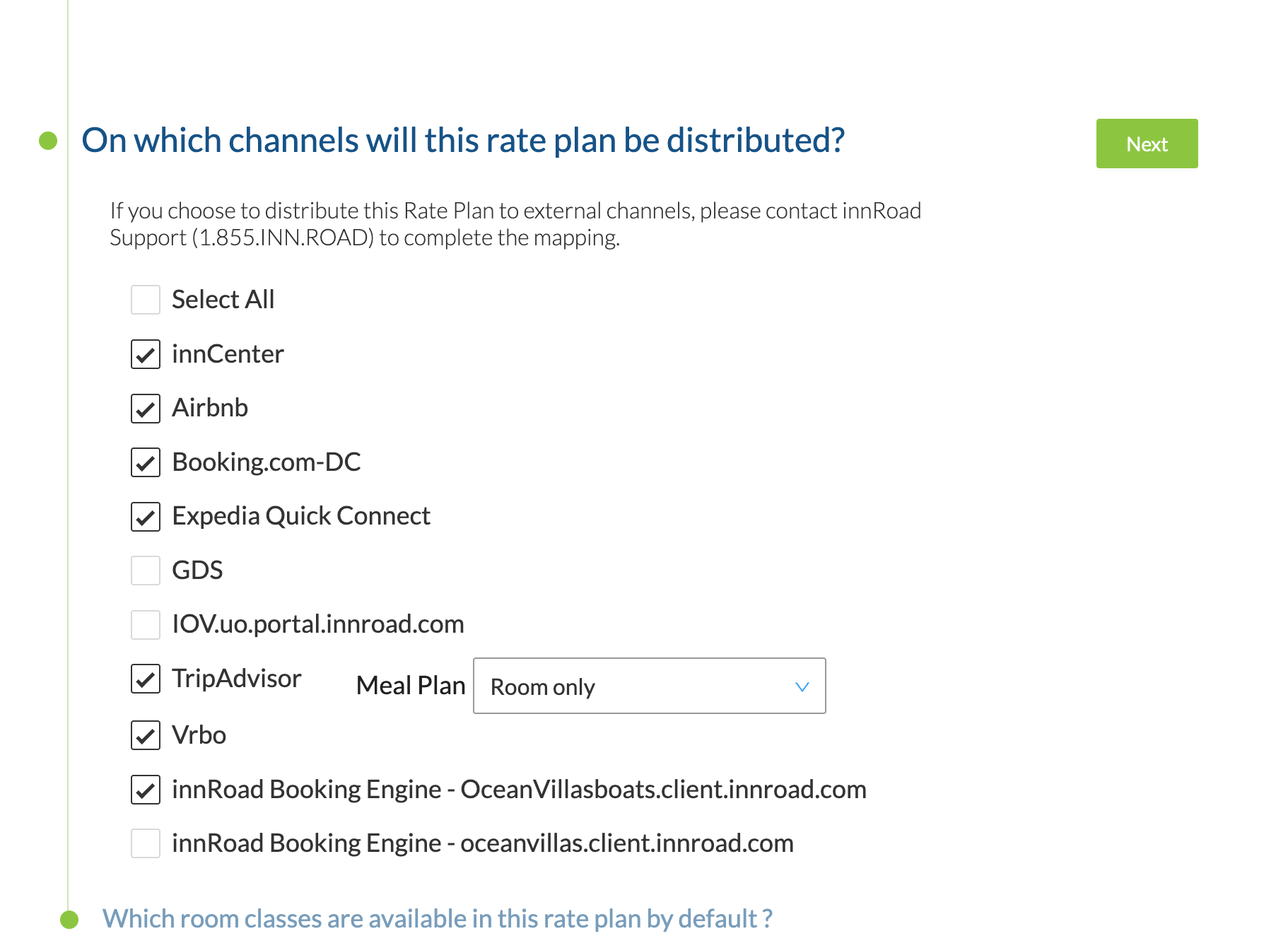1288x936 pixels.
Task: Uncheck the innCenter channel checkbox
Action: [x=146, y=354]
